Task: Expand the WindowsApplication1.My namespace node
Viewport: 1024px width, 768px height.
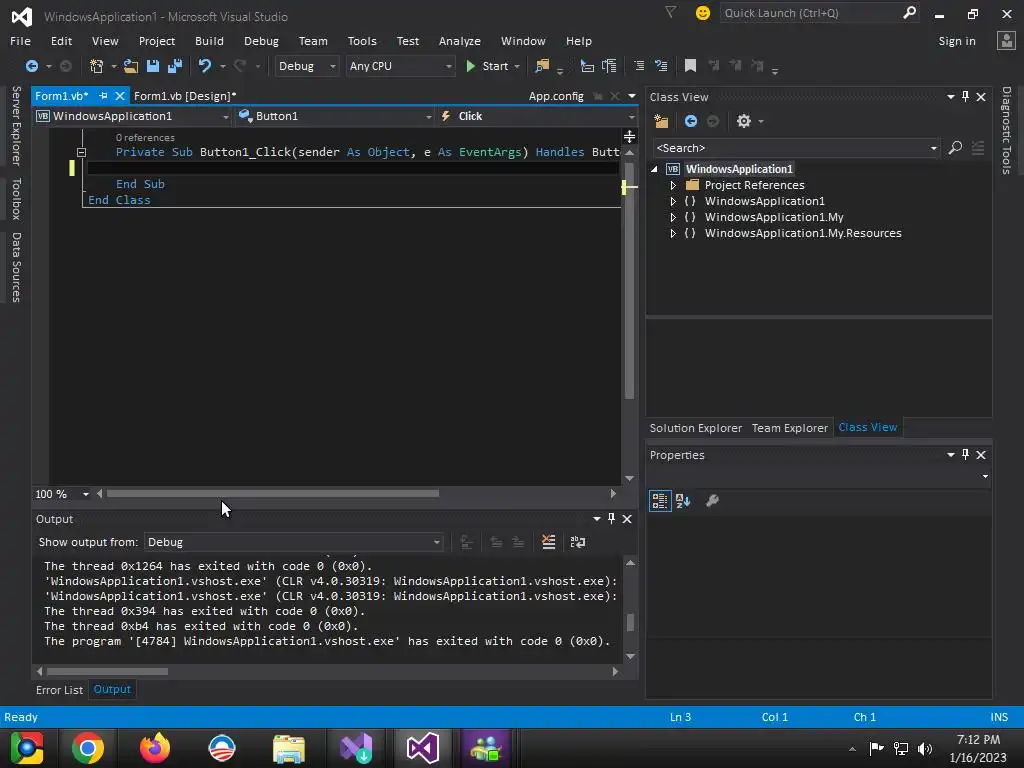Action: (x=673, y=217)
